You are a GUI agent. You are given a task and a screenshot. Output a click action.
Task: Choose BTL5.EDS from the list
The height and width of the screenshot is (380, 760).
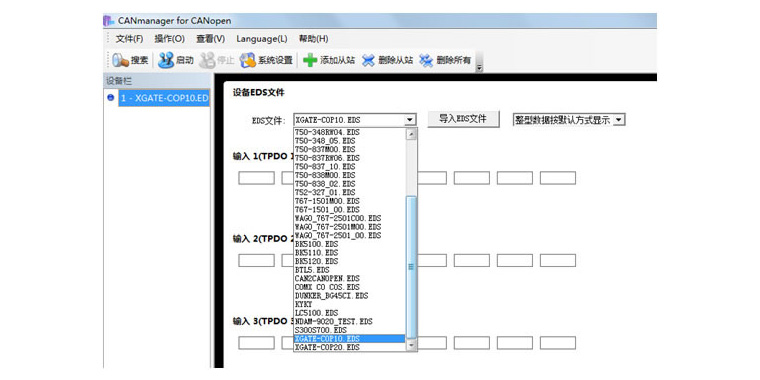click(349, 270)
